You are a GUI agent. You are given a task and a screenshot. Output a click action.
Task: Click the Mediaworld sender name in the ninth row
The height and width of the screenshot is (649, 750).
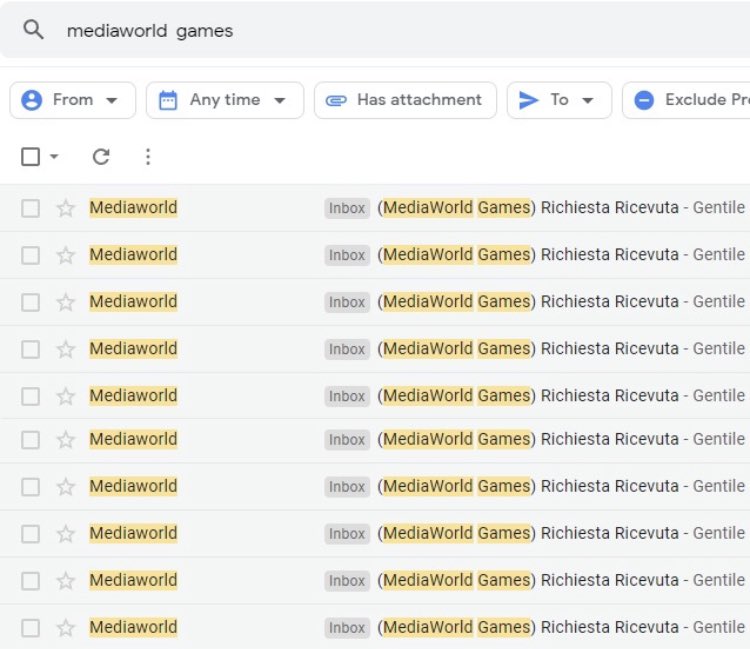pos(133,580)
